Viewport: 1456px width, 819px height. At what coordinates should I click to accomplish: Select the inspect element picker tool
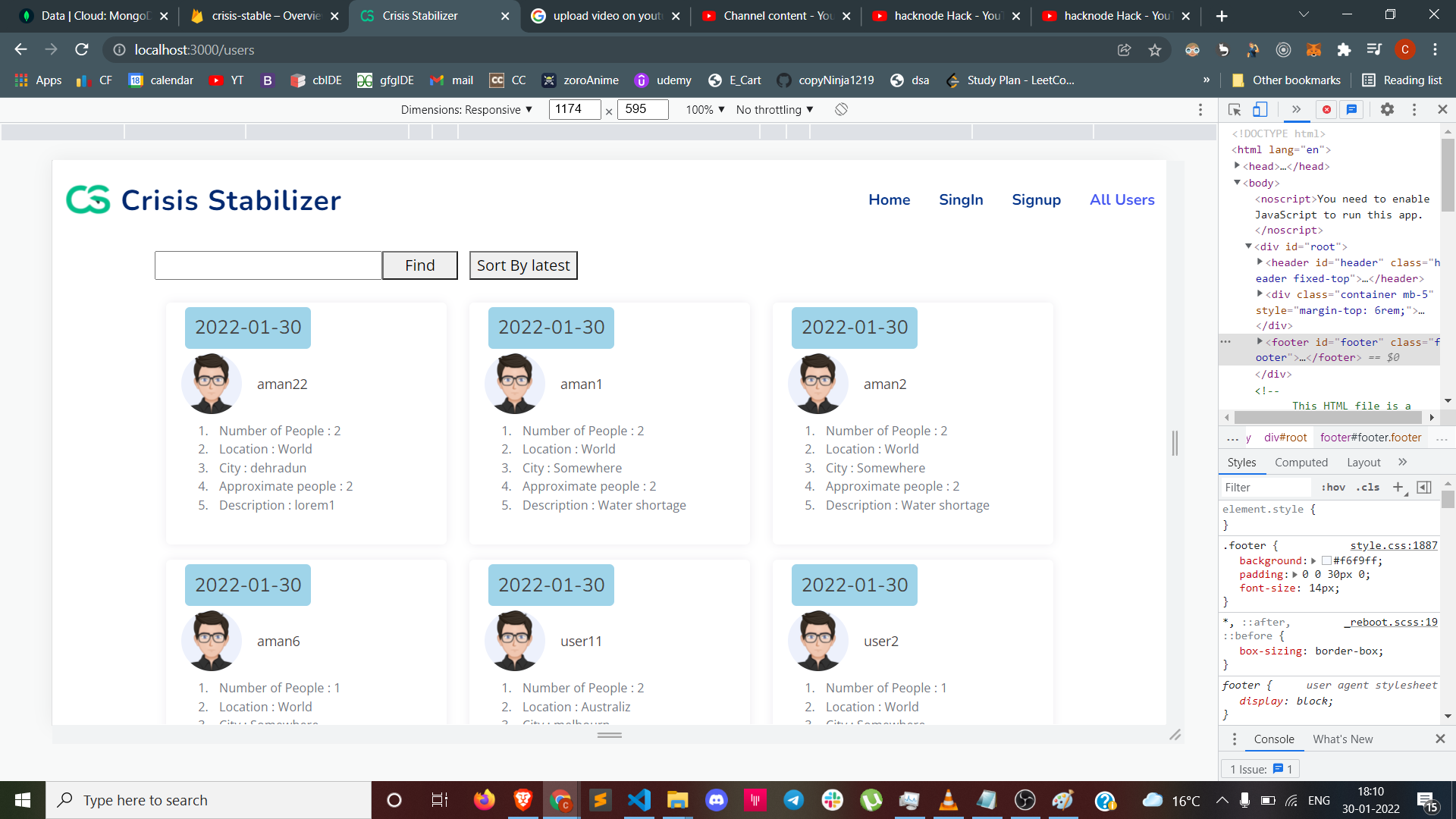pos(1235,110)
